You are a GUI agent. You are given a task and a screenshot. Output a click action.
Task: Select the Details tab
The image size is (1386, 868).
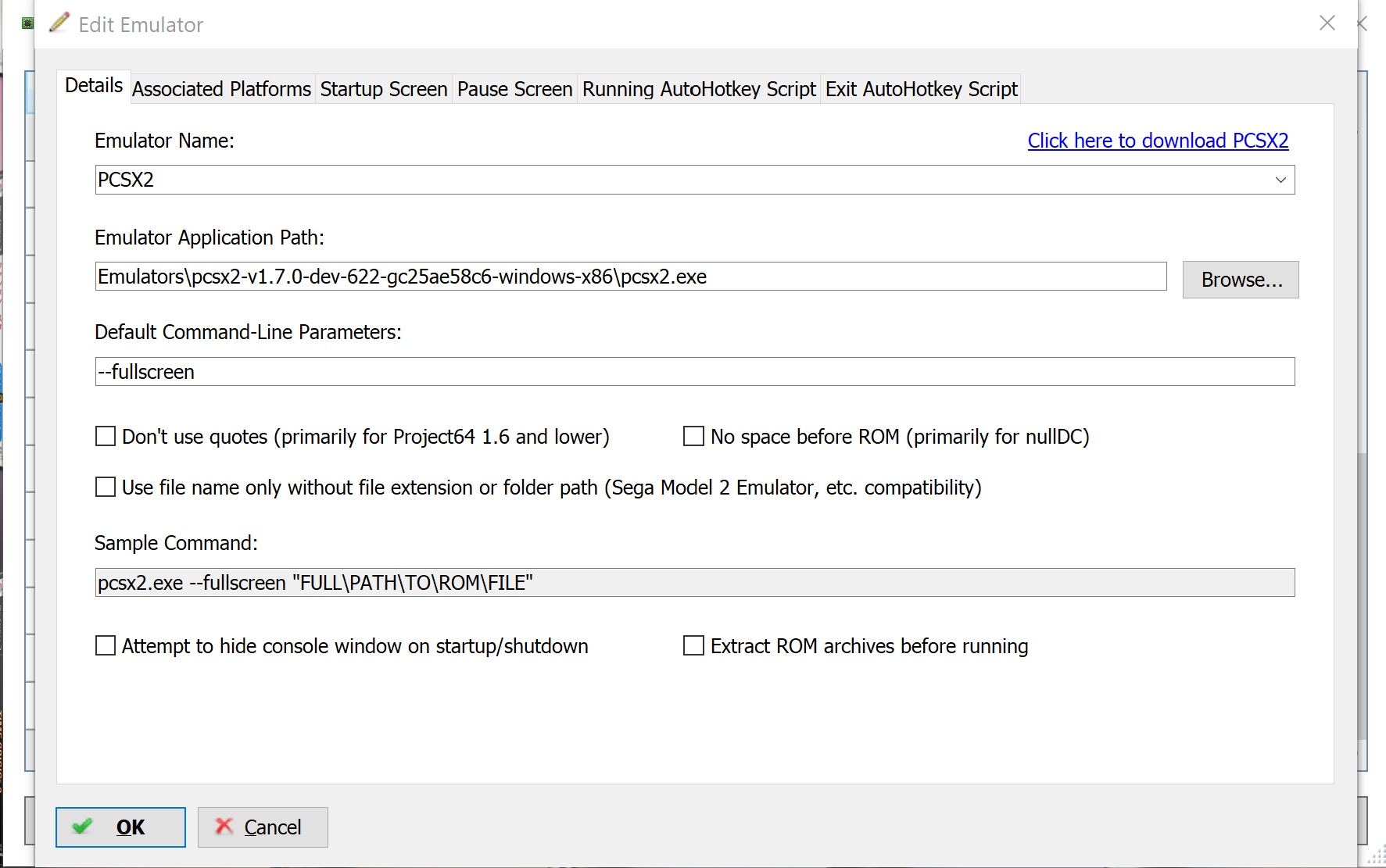tap(94, 86)
